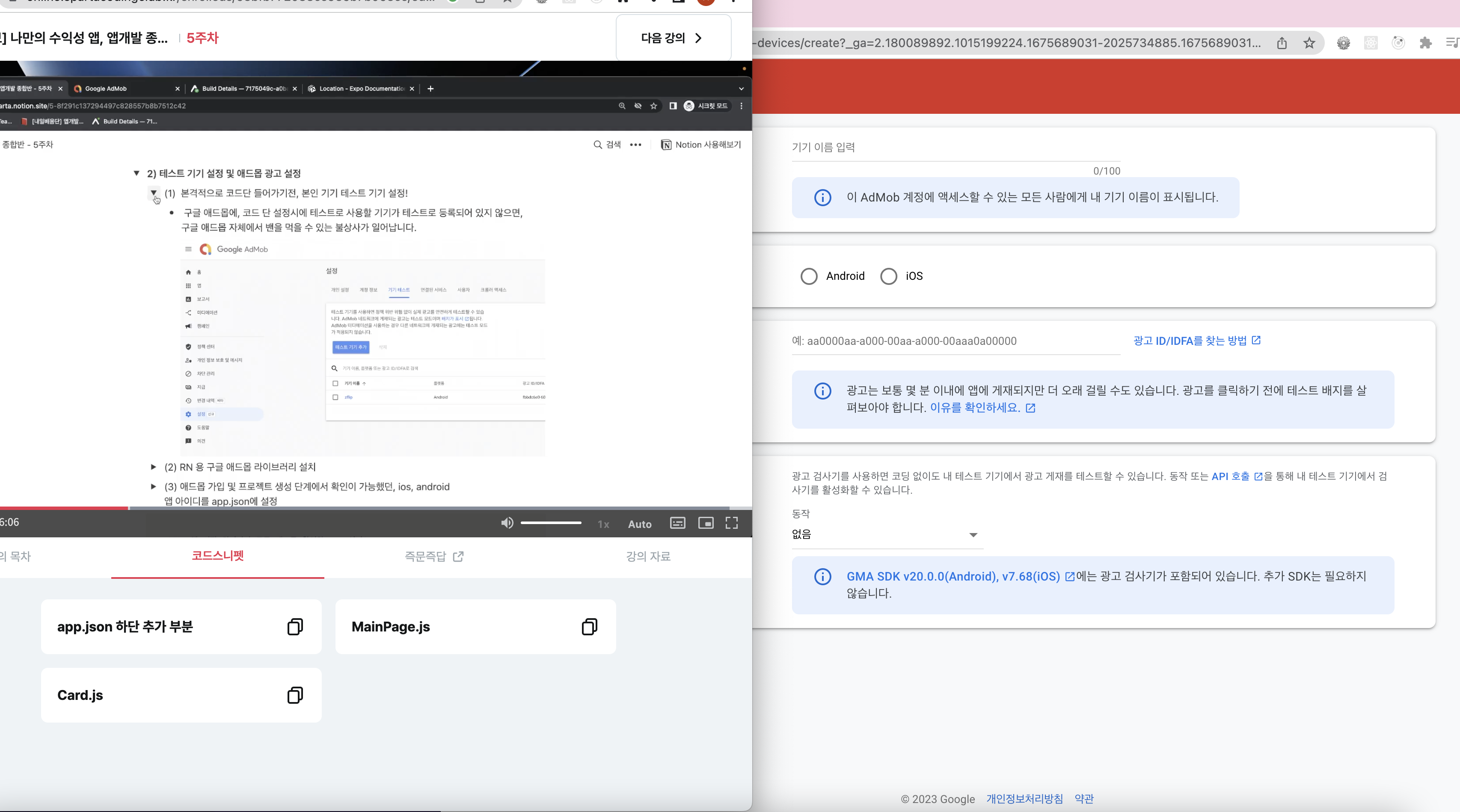Tick the zflip device checkbox in AdMob screenshot
The image size is (1460, 812).
335,397
